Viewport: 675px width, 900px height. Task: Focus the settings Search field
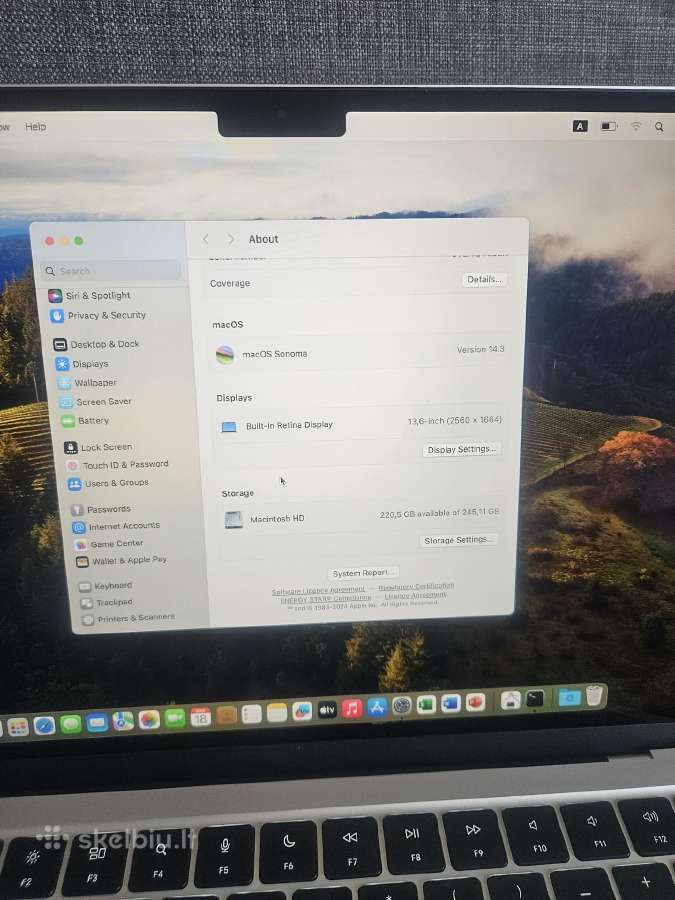112,271
